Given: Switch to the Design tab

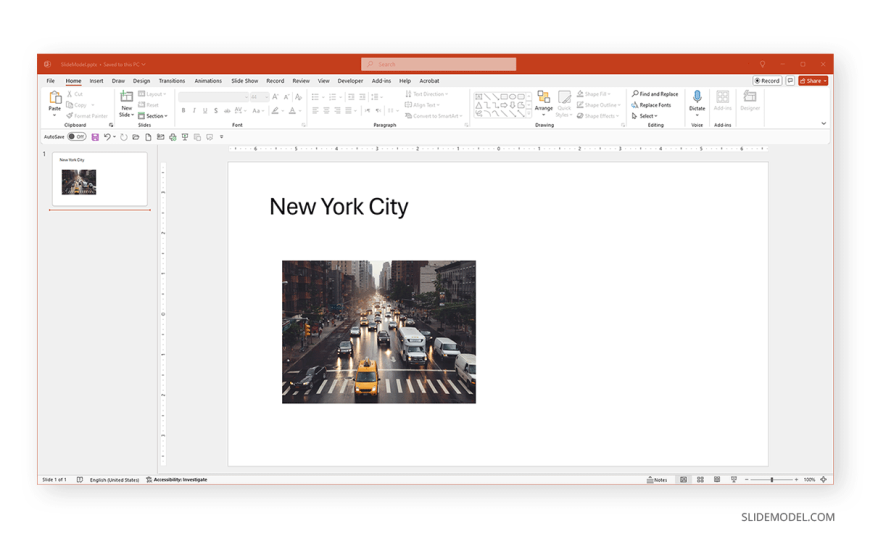Looking at the screenshot, I should (141, 81).
